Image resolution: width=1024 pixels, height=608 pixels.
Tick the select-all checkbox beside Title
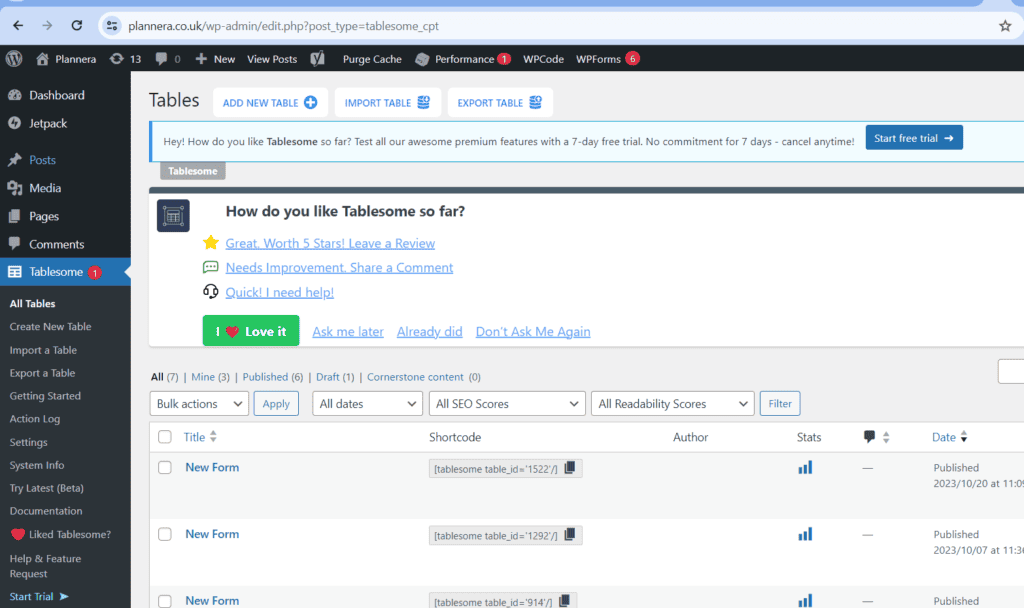pos(165,437)
